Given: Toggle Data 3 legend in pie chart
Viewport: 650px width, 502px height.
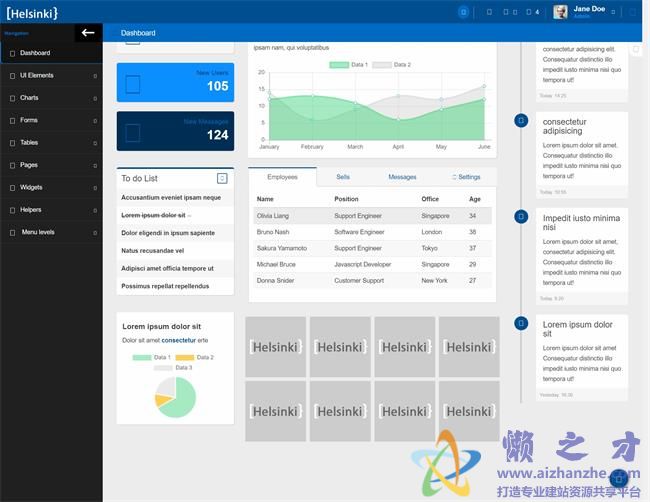Looking at the screenshot, I should click(173, 368).
